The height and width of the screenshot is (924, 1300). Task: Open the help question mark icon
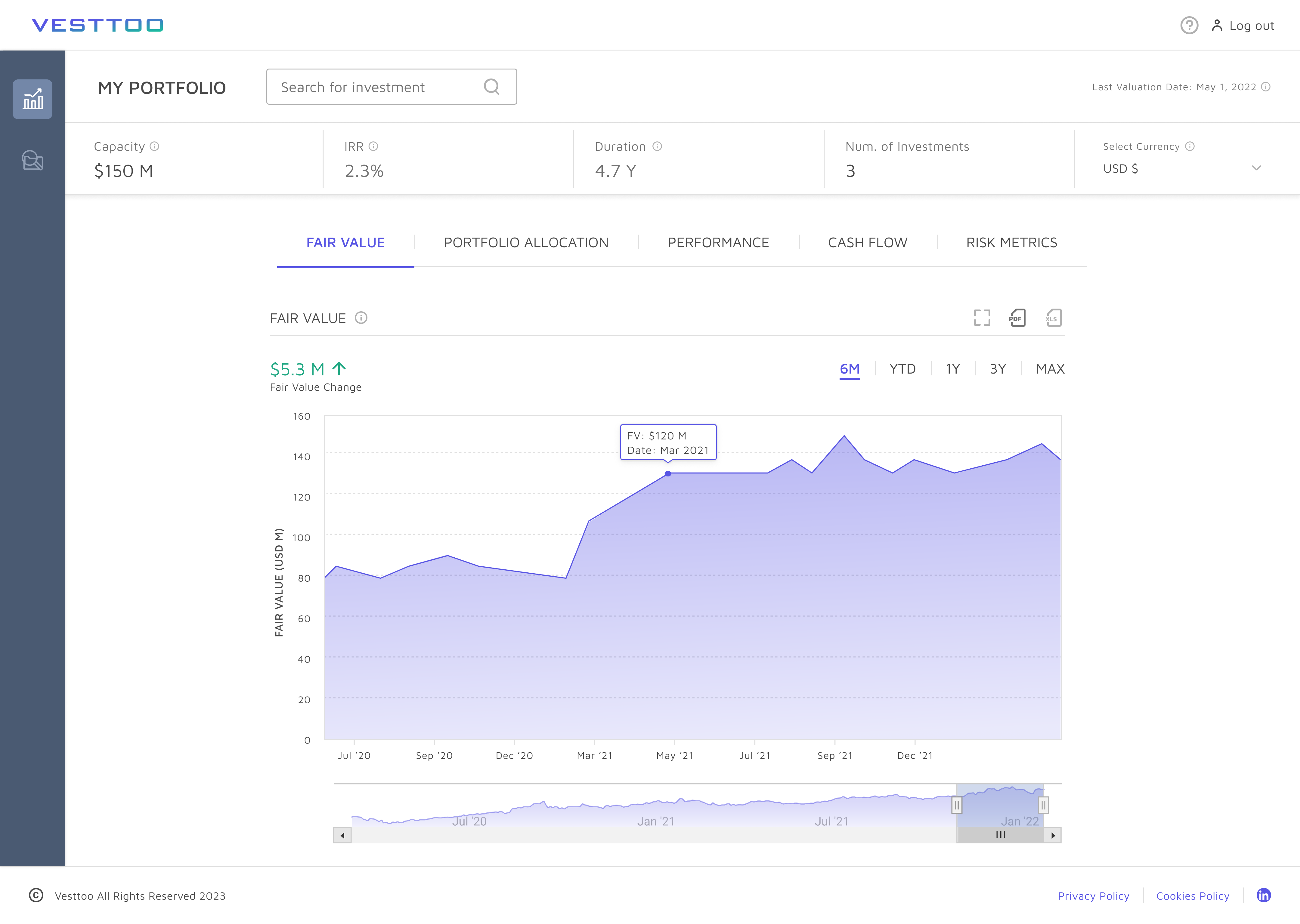click(1189, 26)
